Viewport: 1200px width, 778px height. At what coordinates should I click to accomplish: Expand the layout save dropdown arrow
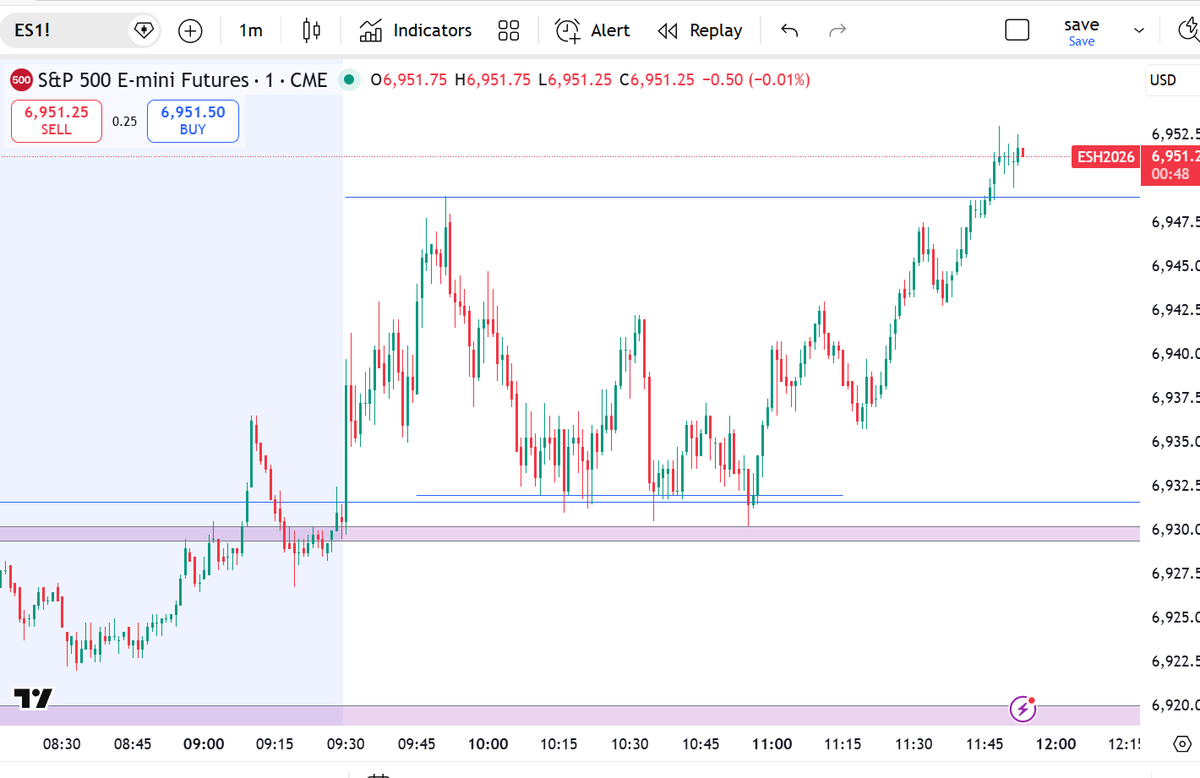1139,31
